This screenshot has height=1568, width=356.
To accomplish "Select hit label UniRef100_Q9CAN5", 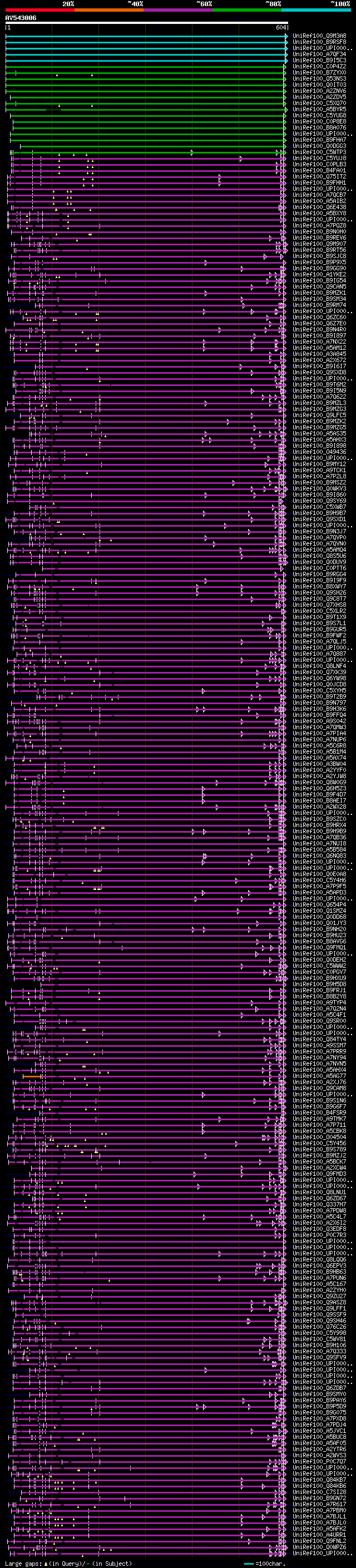I will pyautogui.click(x=319, y=286).
